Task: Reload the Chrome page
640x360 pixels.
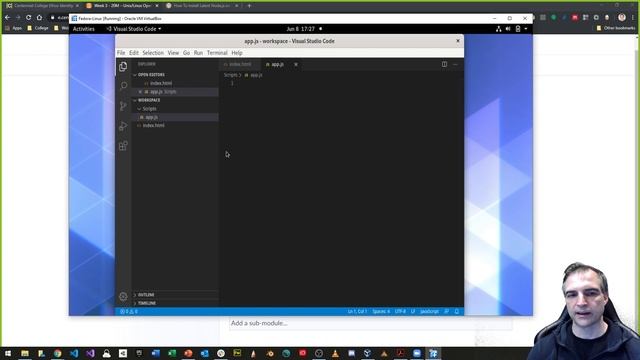Action: (29, 18)
